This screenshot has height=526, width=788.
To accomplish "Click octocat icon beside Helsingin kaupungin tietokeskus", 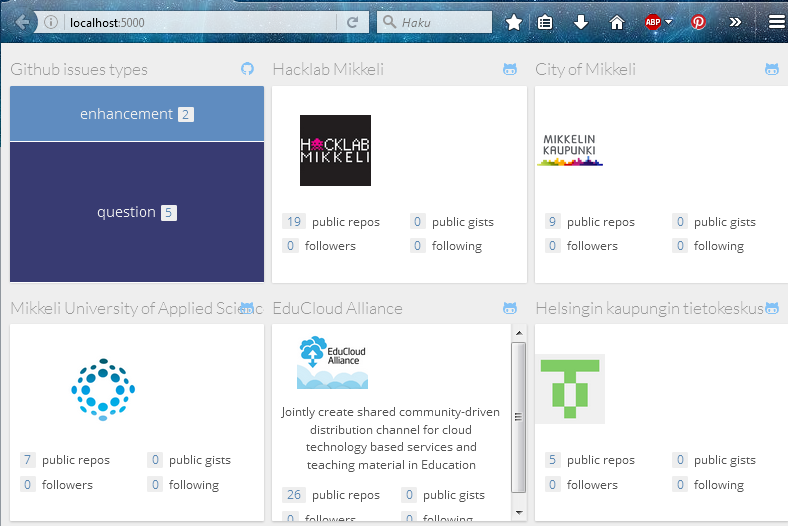I will [x=772, y=308].
